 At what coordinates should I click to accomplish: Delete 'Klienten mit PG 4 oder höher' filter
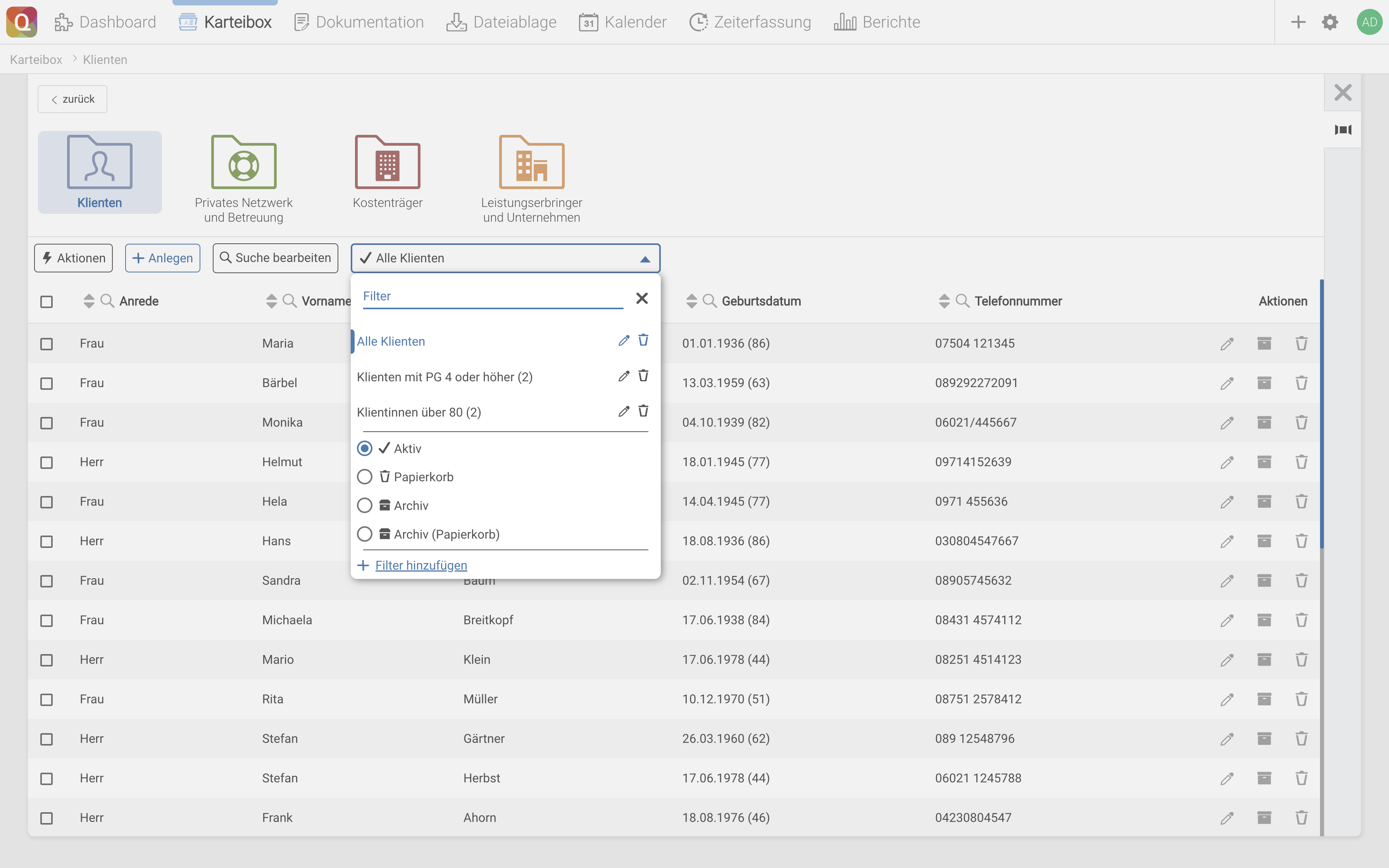(643, 376)
